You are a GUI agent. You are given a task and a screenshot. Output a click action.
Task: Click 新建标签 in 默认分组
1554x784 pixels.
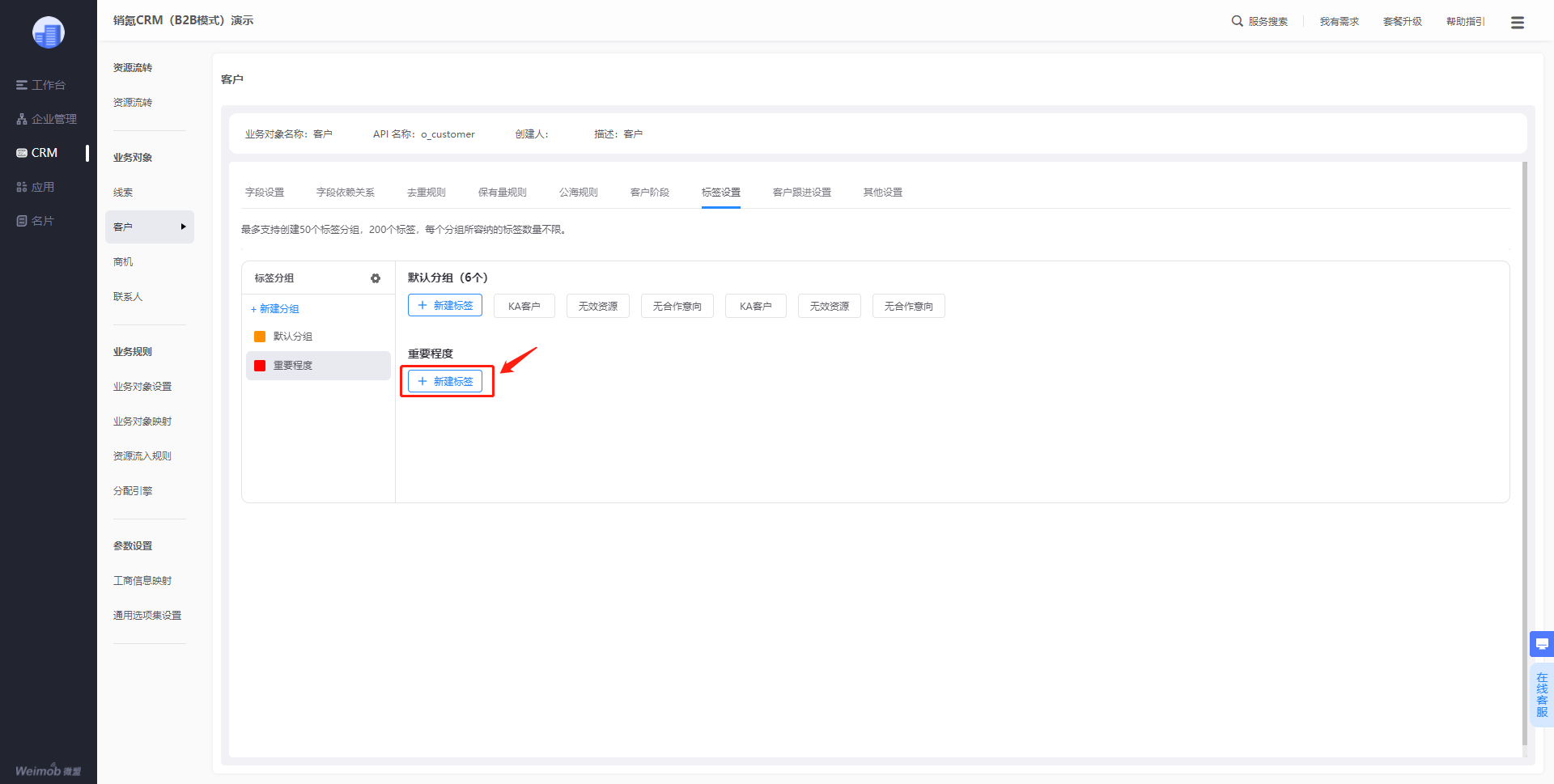pos(445,305)
